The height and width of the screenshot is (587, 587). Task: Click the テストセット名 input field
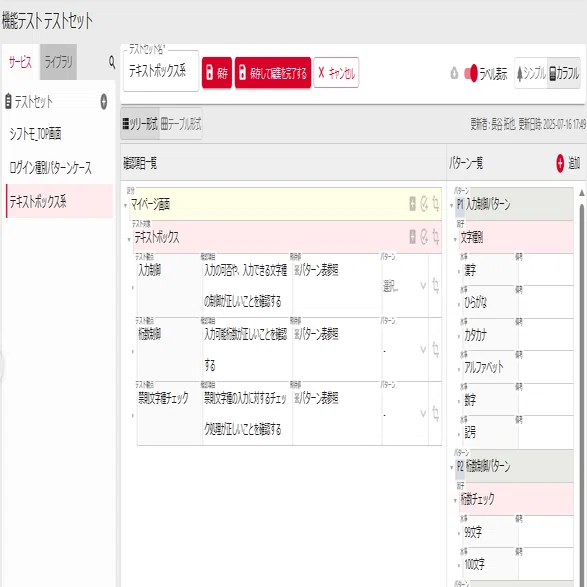pyautogui.click(x=161, y=71)
